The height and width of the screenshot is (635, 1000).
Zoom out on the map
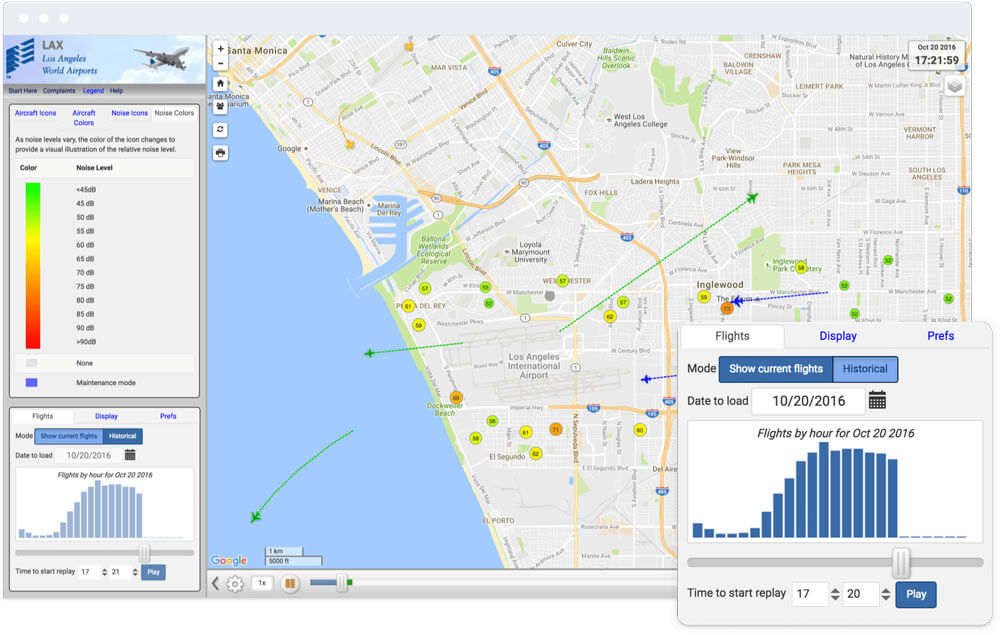pyautogui.click(x=220, y=64)
